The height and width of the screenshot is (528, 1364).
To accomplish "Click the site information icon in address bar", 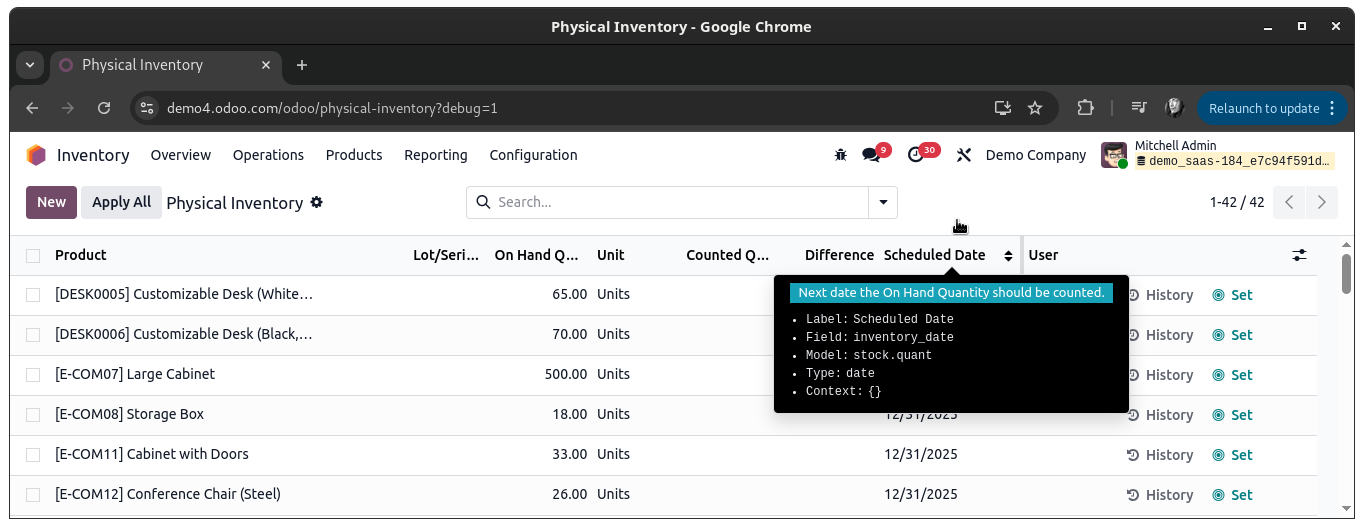I will [x=147, y=108].
